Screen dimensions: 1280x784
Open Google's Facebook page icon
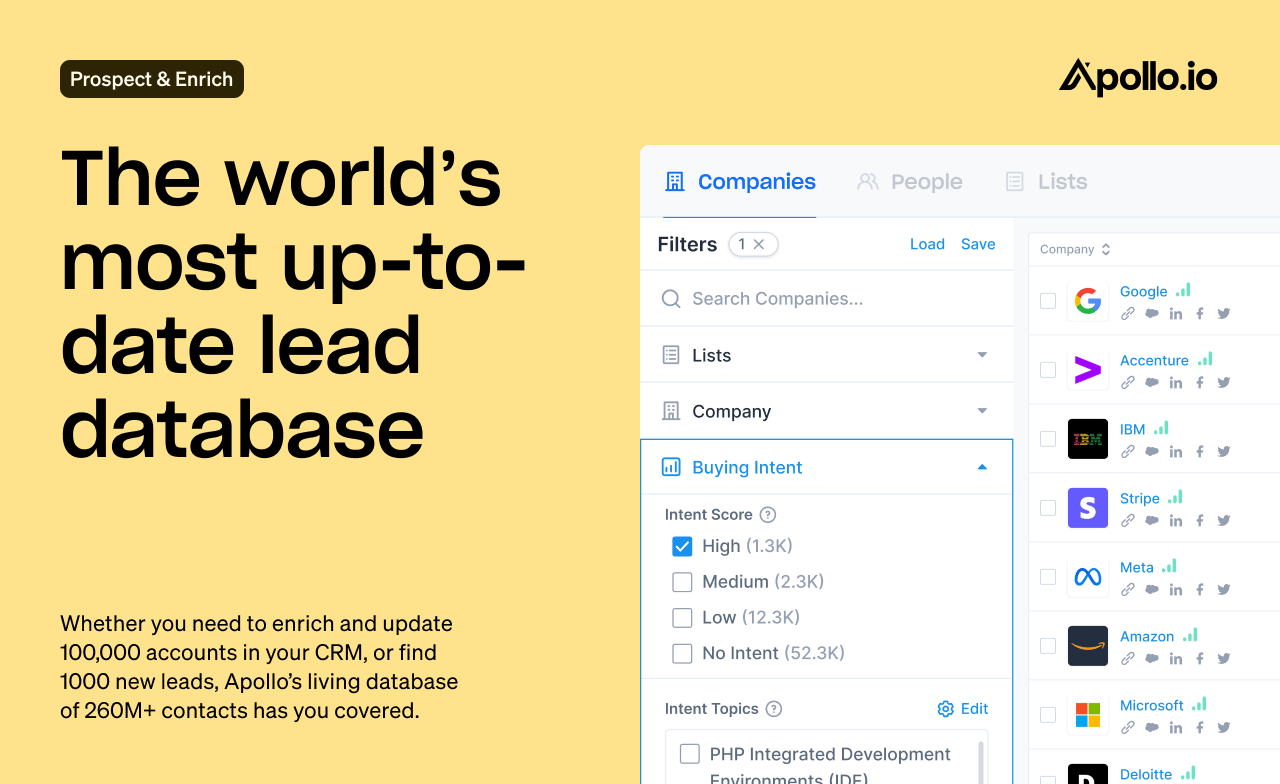click(x=1200, y=313)
